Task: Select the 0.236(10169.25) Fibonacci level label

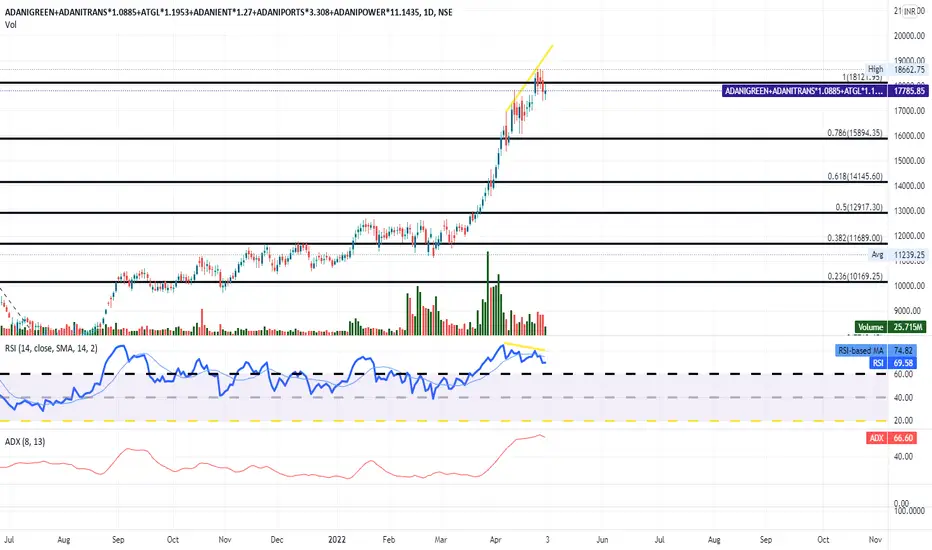Action: [855, 276]
